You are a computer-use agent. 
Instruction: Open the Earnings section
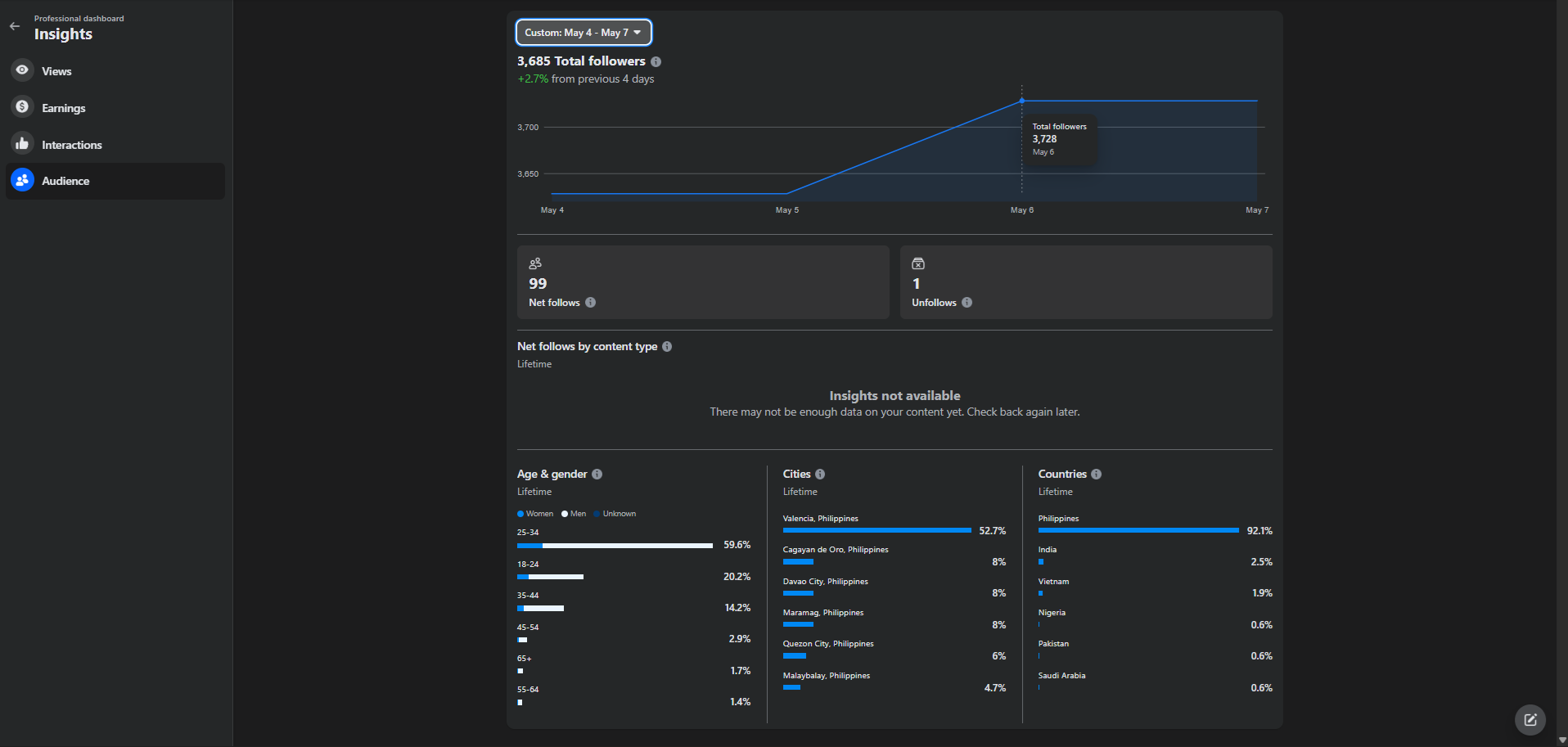63,108
